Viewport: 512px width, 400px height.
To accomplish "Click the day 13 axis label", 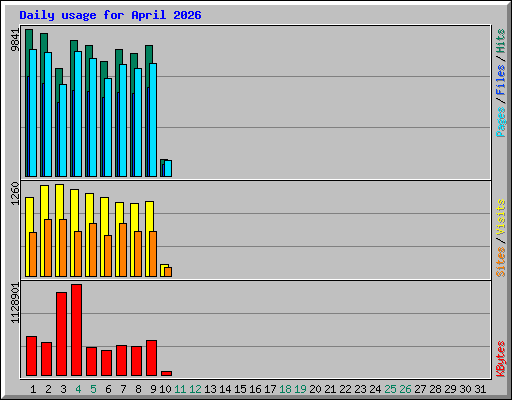I will pyautogui.click(x=210, y=389).
